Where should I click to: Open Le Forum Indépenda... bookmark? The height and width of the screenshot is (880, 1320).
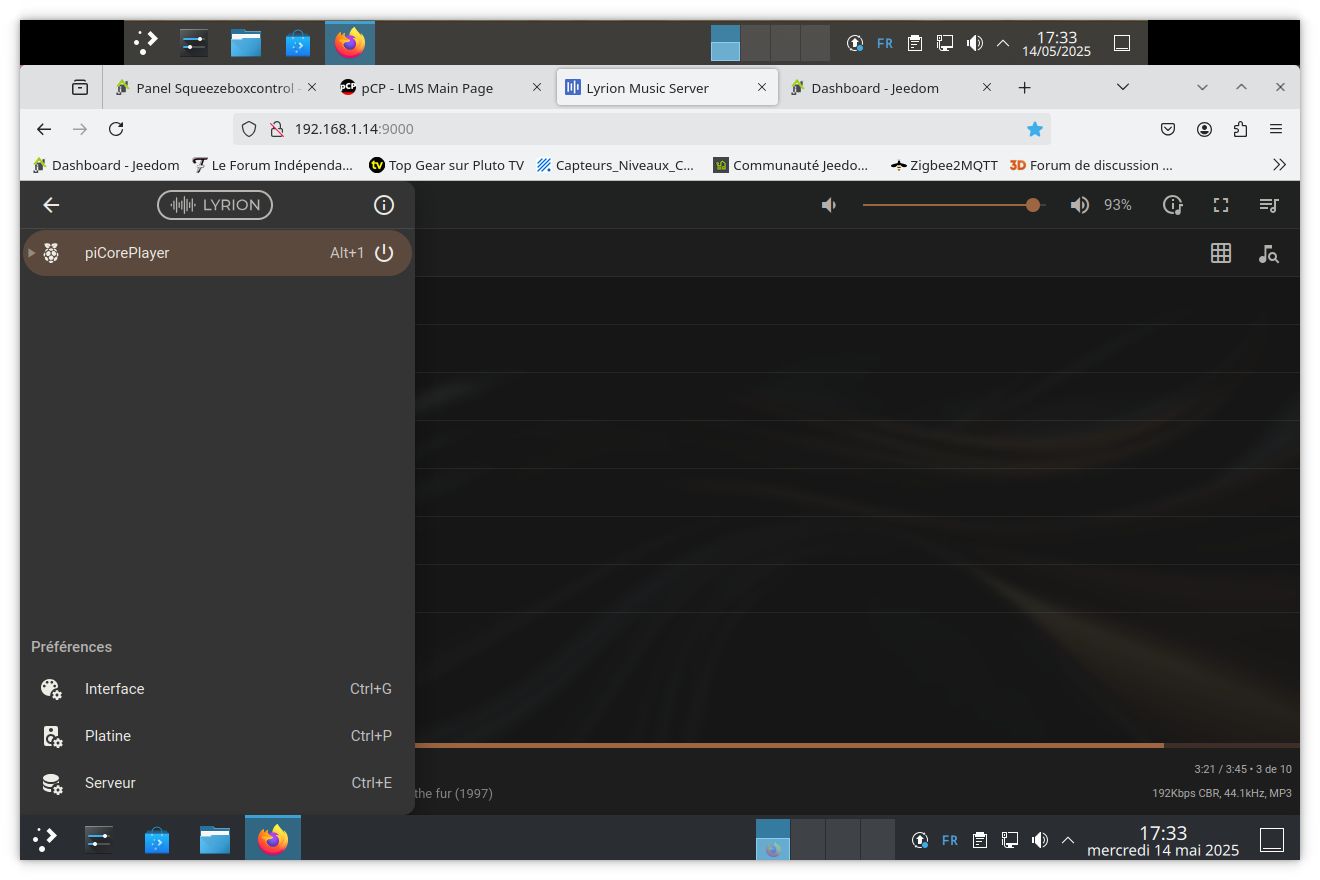pyautogui.click(x=272, y=165)
